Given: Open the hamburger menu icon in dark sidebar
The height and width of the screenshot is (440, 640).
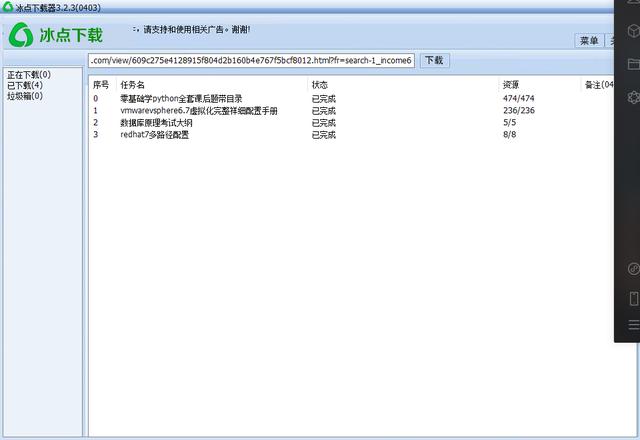Looking at the screenshot, I should [634, 325].
